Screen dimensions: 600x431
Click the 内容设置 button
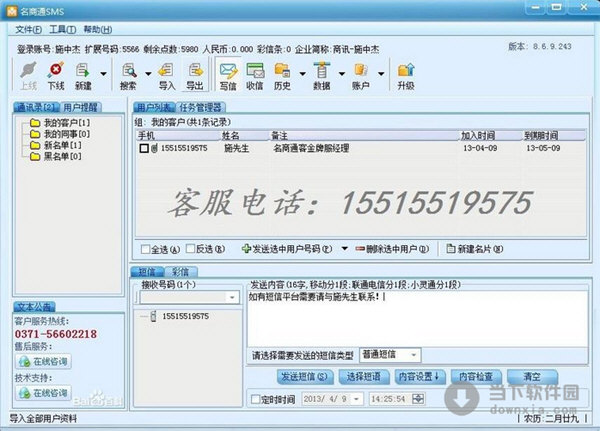419,377
